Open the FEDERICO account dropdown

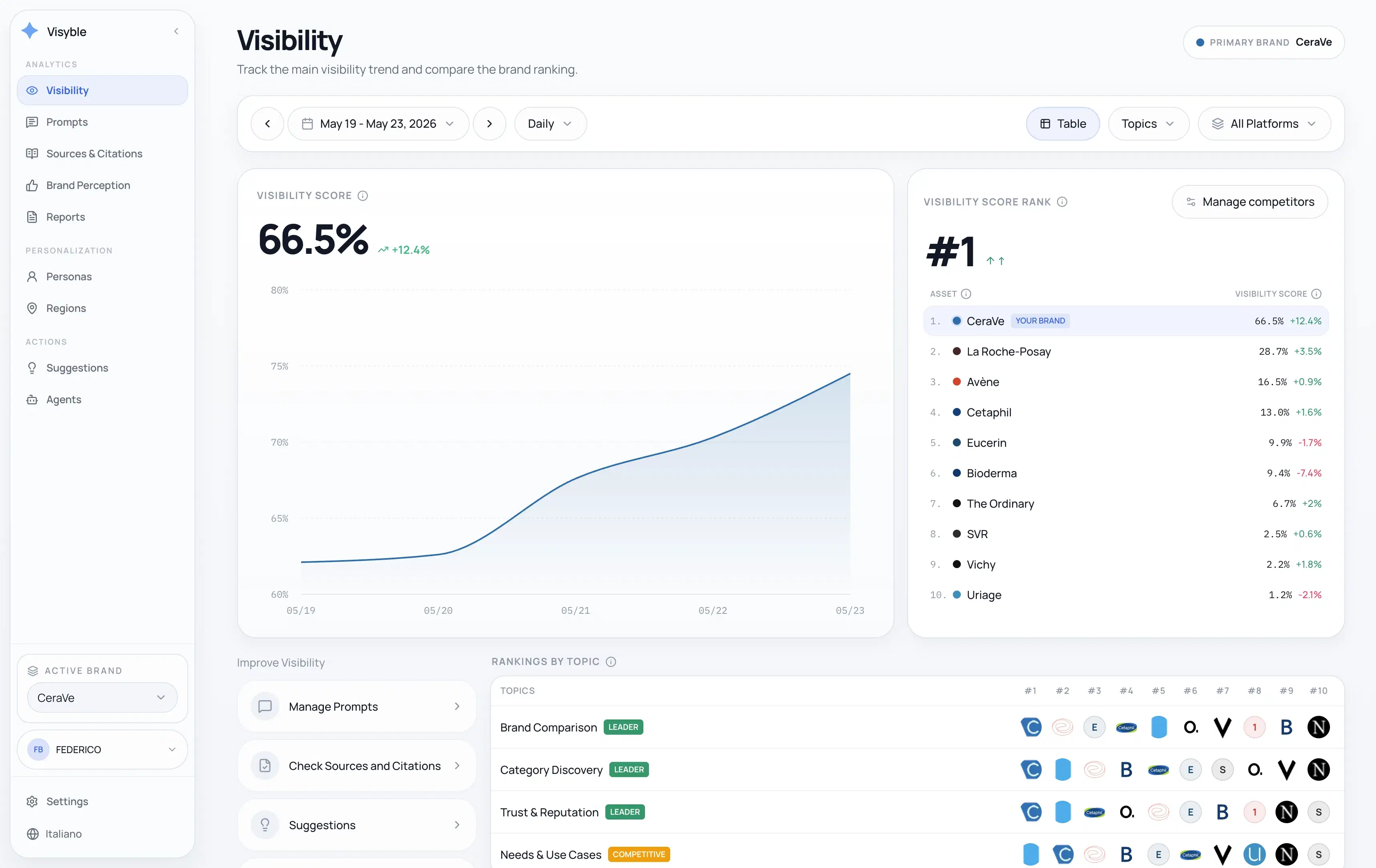102,749
